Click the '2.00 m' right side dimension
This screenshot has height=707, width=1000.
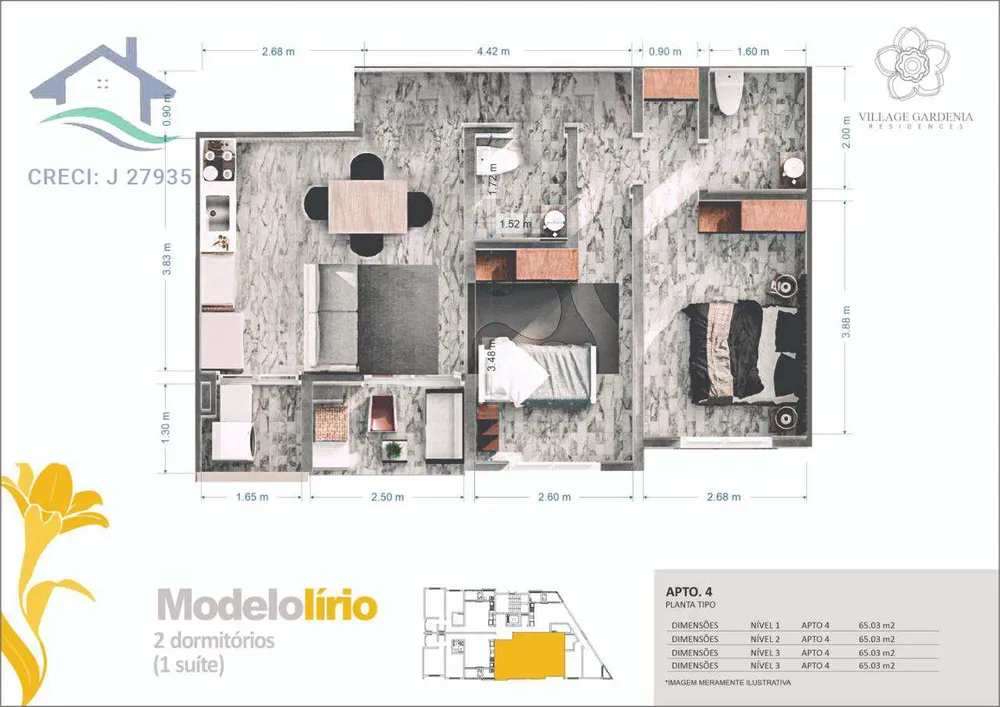tap(846, 132)
